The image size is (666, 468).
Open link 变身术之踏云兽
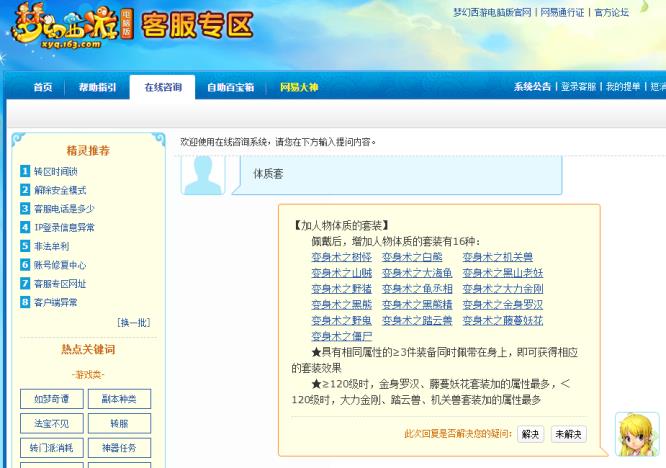coord(417,320)
